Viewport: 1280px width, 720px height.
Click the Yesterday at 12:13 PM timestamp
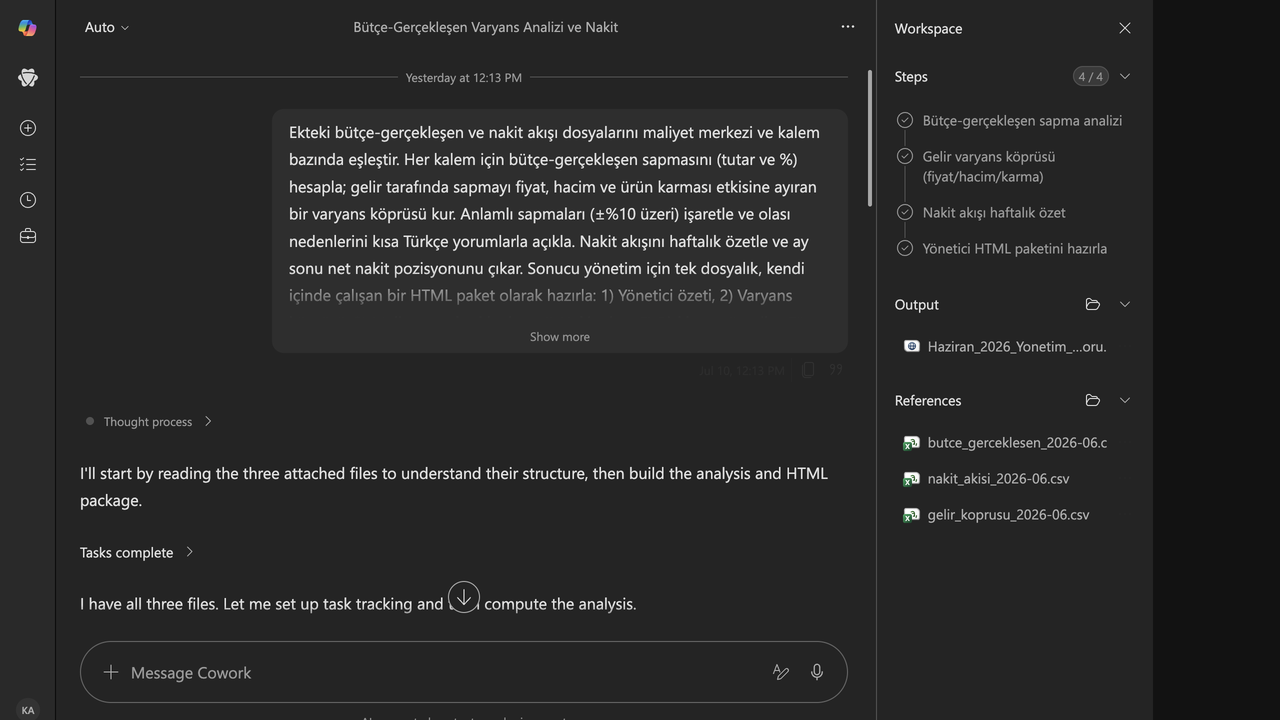(463, 77)
